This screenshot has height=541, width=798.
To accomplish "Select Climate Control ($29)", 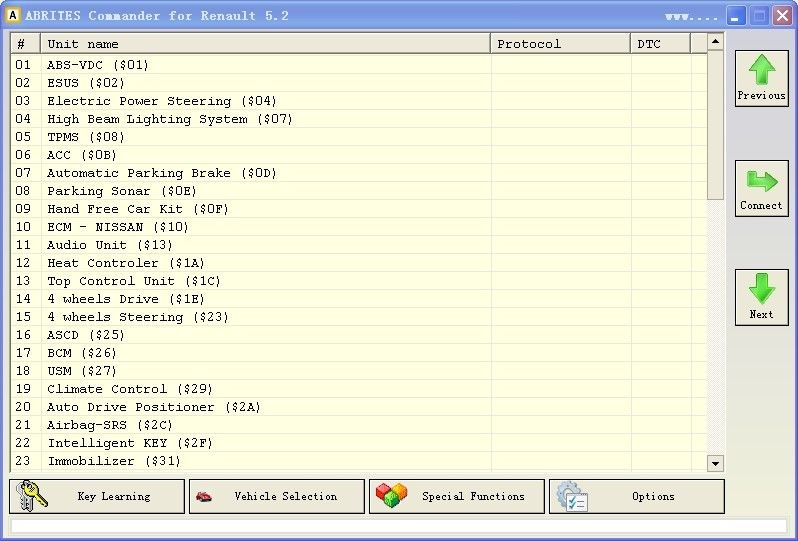I will click(358, 389).
